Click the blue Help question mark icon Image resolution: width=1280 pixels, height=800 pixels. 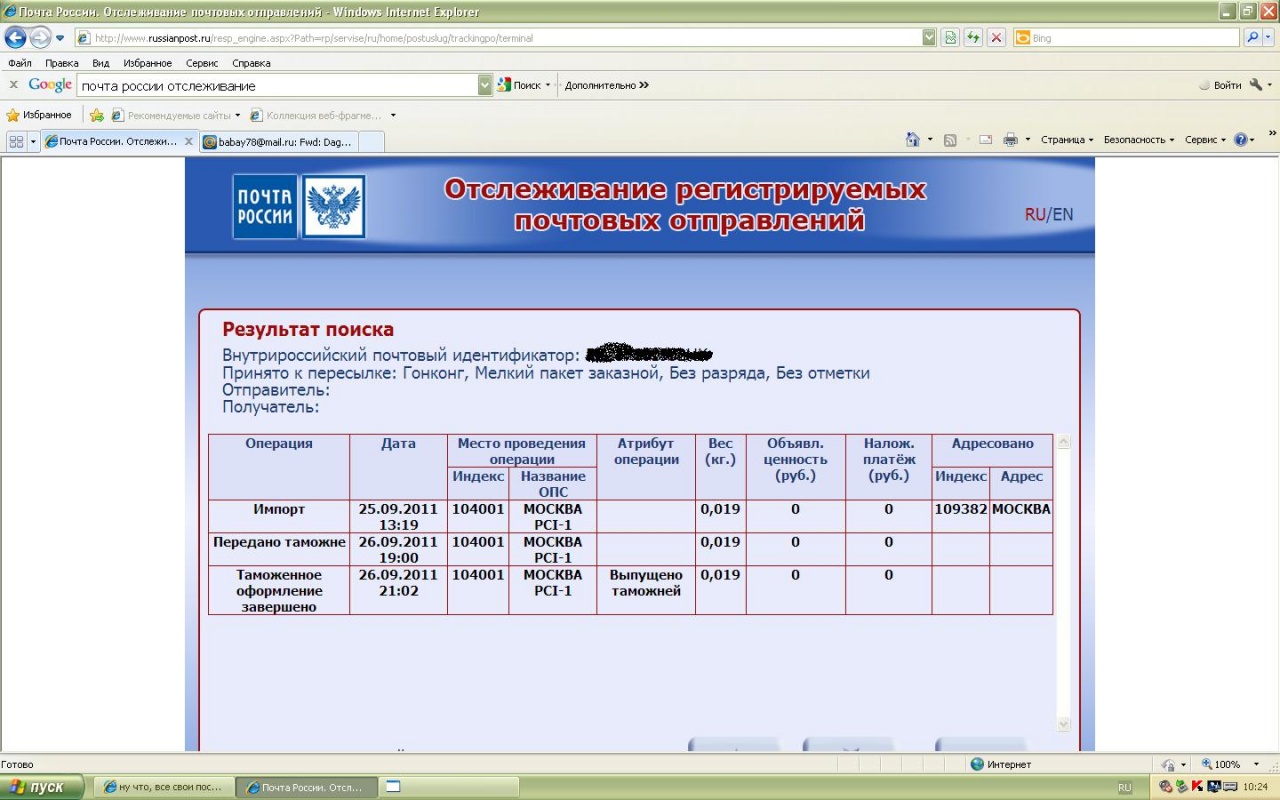click(1241, 140)
